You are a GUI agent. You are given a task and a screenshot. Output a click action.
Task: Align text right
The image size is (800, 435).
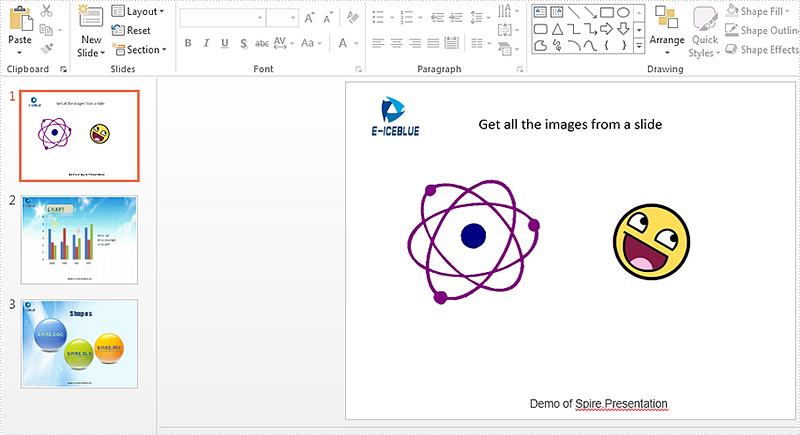tap(415, 43)
